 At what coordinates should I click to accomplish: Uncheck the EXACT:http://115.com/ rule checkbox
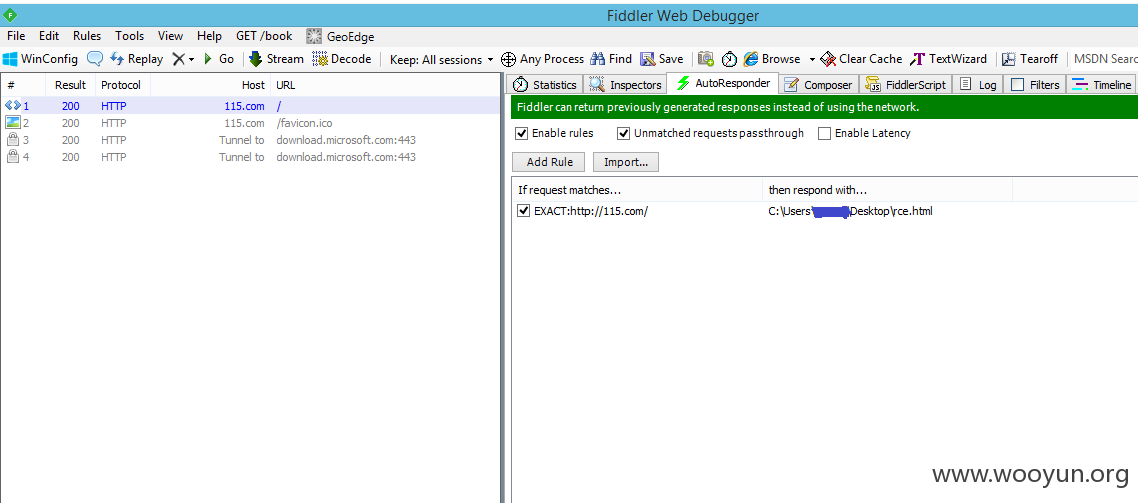click(x=523, y=211)
